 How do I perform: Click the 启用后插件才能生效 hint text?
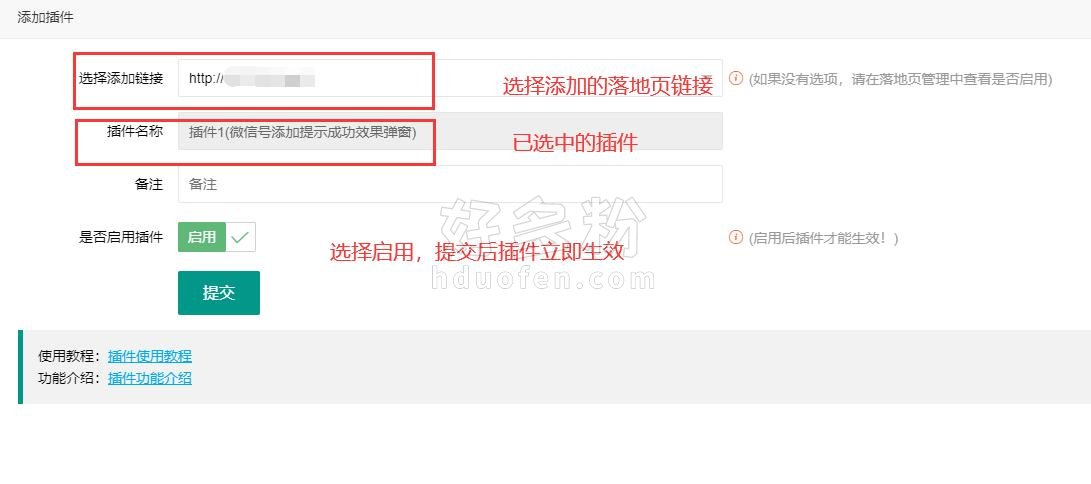[x=824, y=238]
